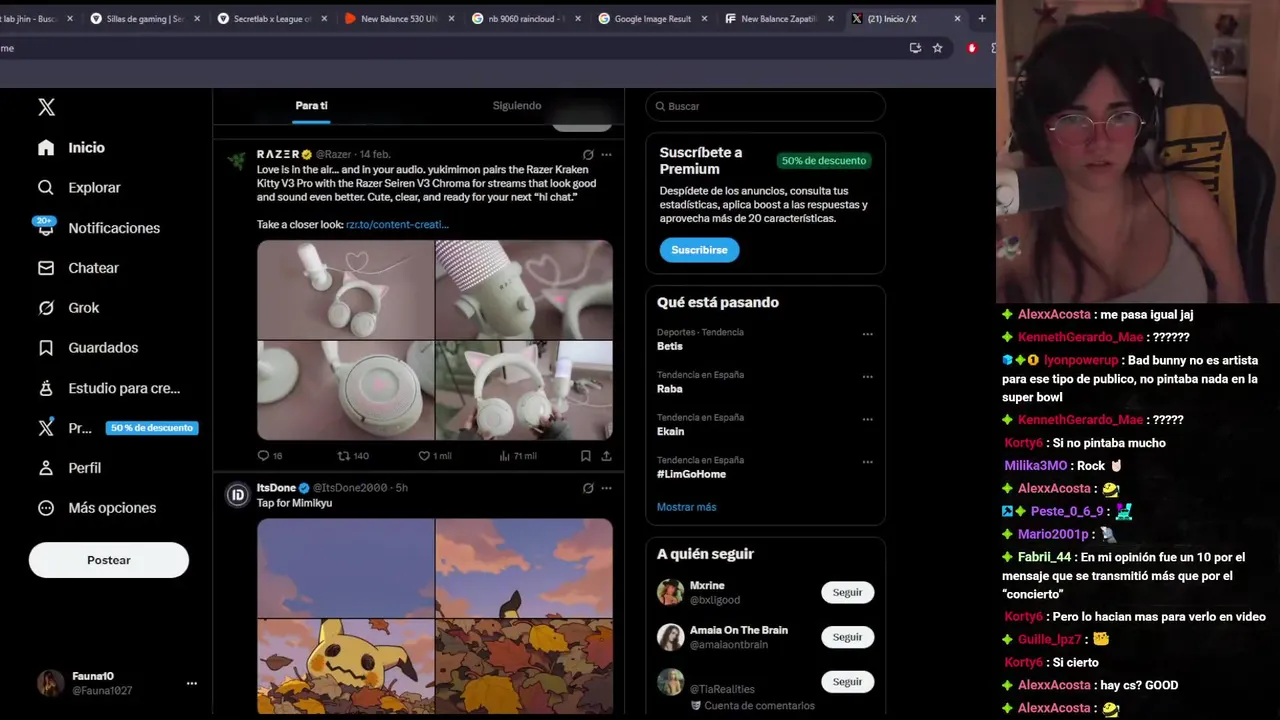Share the Razer post

point(606,456)
